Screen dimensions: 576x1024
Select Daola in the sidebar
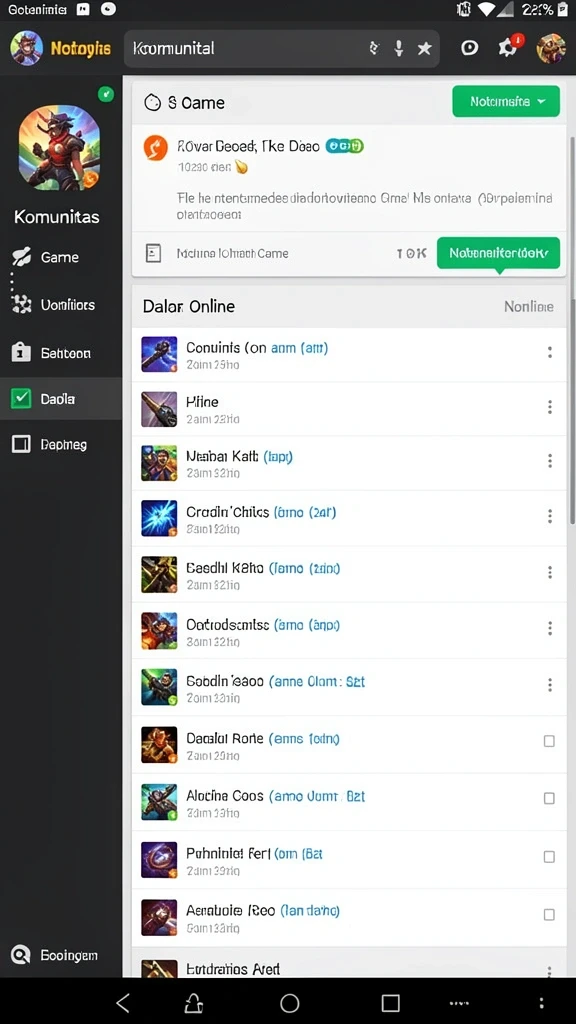[61, 398]
